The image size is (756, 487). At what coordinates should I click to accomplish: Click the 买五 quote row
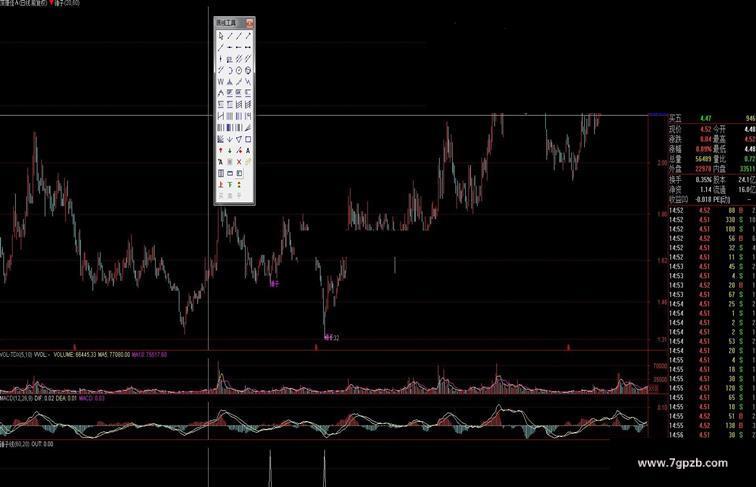tap(712, 118)
